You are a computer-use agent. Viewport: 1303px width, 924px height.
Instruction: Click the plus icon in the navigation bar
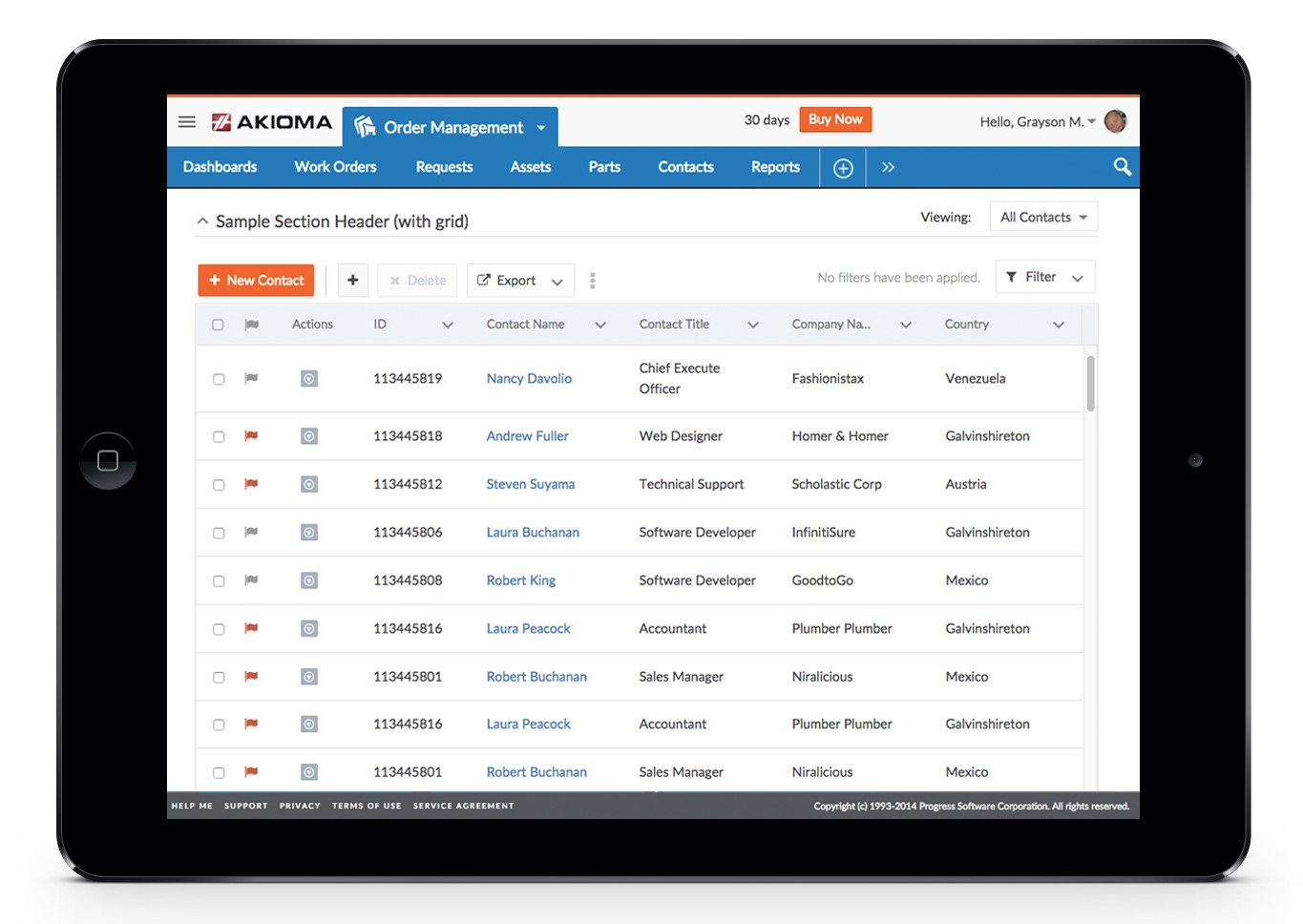(x=843, y=167)
